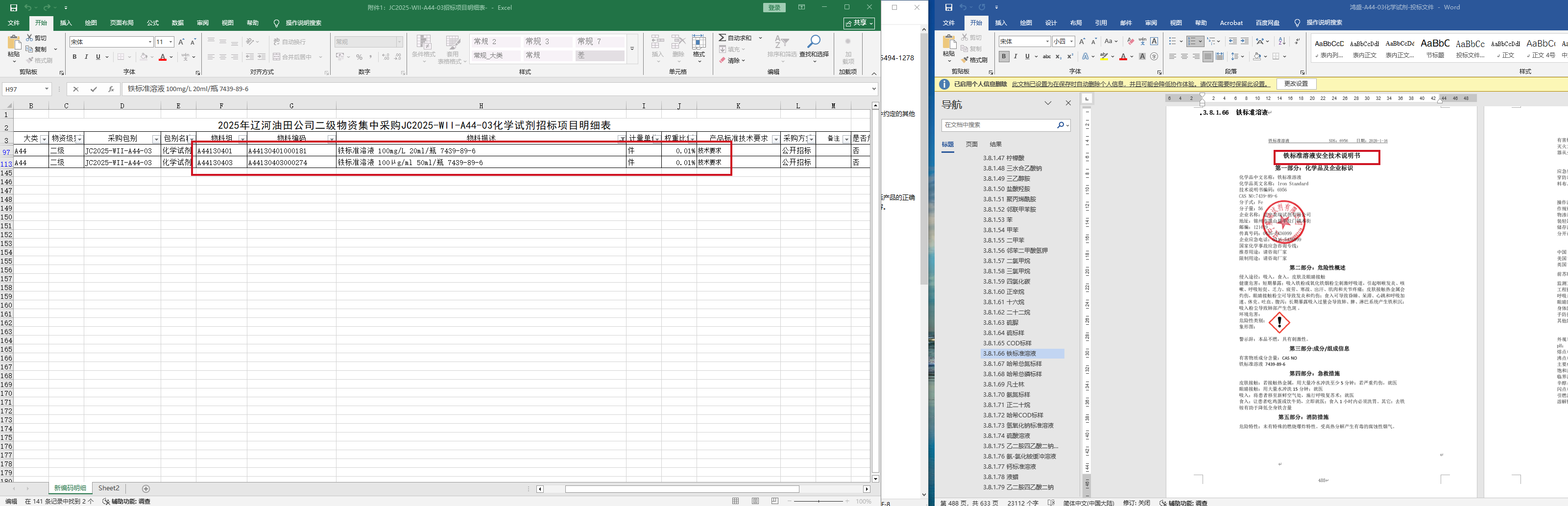The height and width of the screenshot is (506, 1568).
Task: Click 更改设置 button in Word info bar
Action: 1296,84
